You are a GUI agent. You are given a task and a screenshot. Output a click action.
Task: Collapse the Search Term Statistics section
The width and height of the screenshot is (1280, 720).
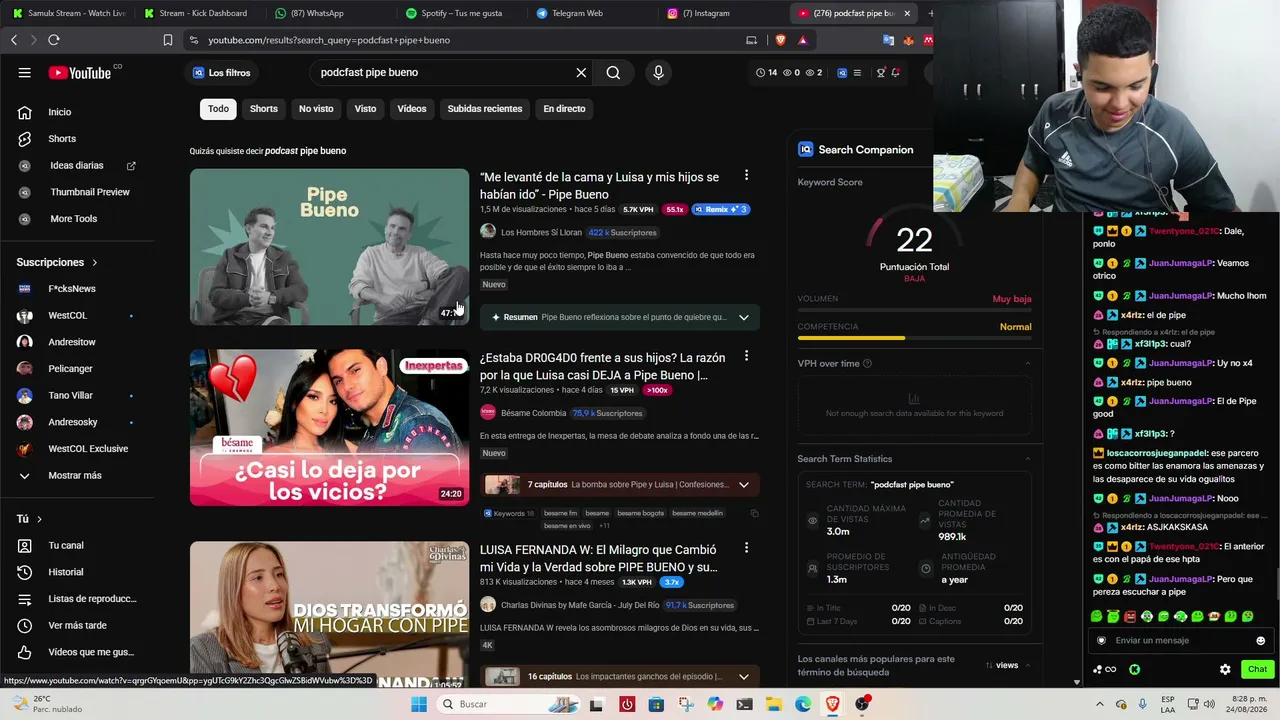(1027, 459)
